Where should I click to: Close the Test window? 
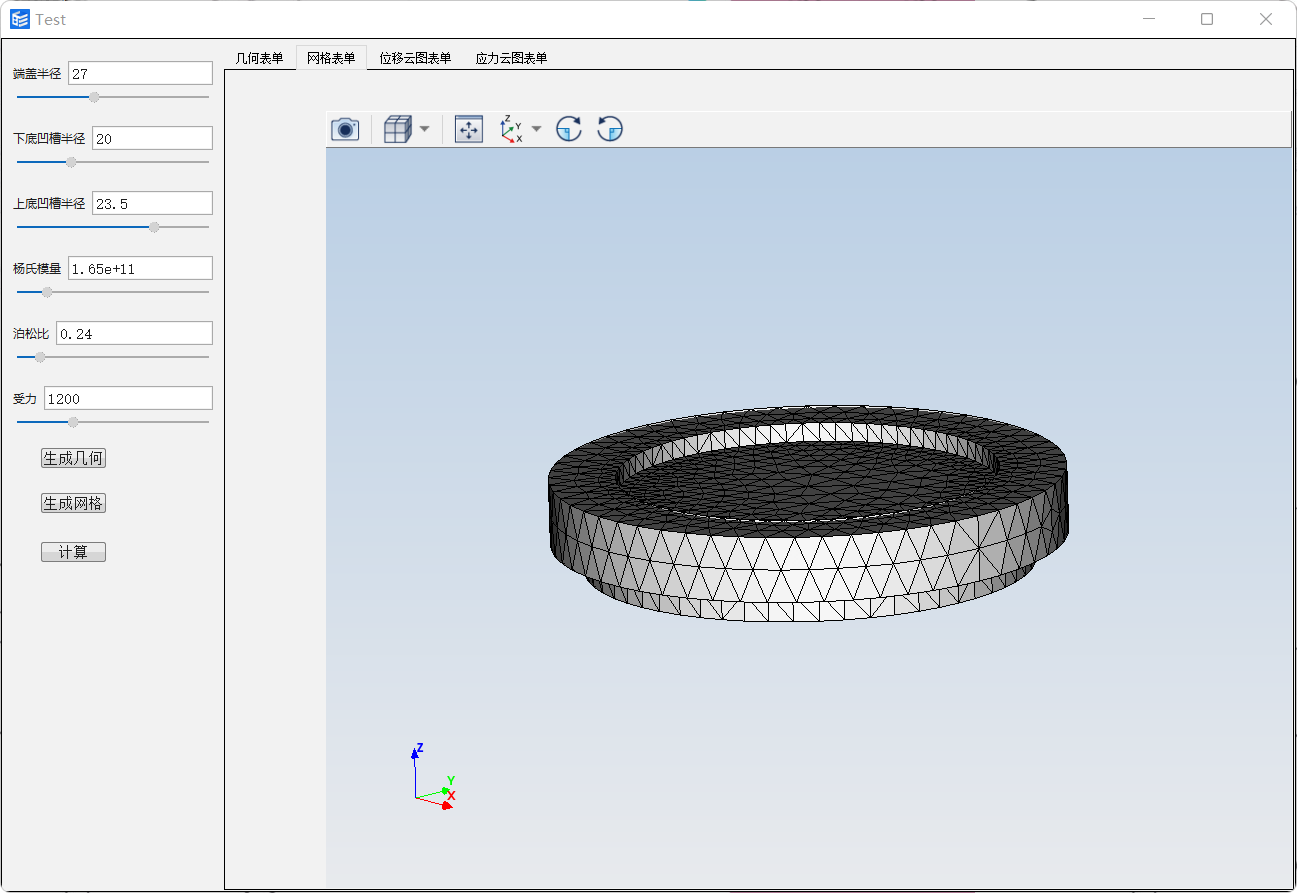coord(1266,19)
